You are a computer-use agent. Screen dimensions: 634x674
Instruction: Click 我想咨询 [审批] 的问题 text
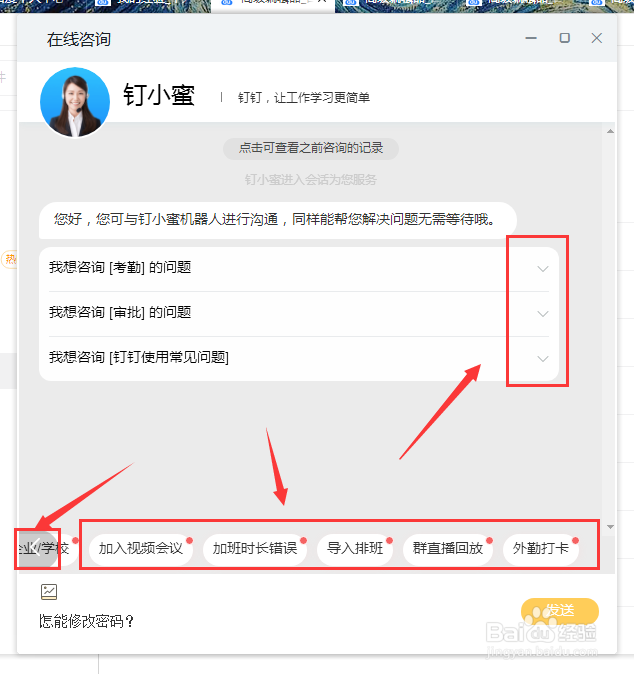(x=120, y=312)
